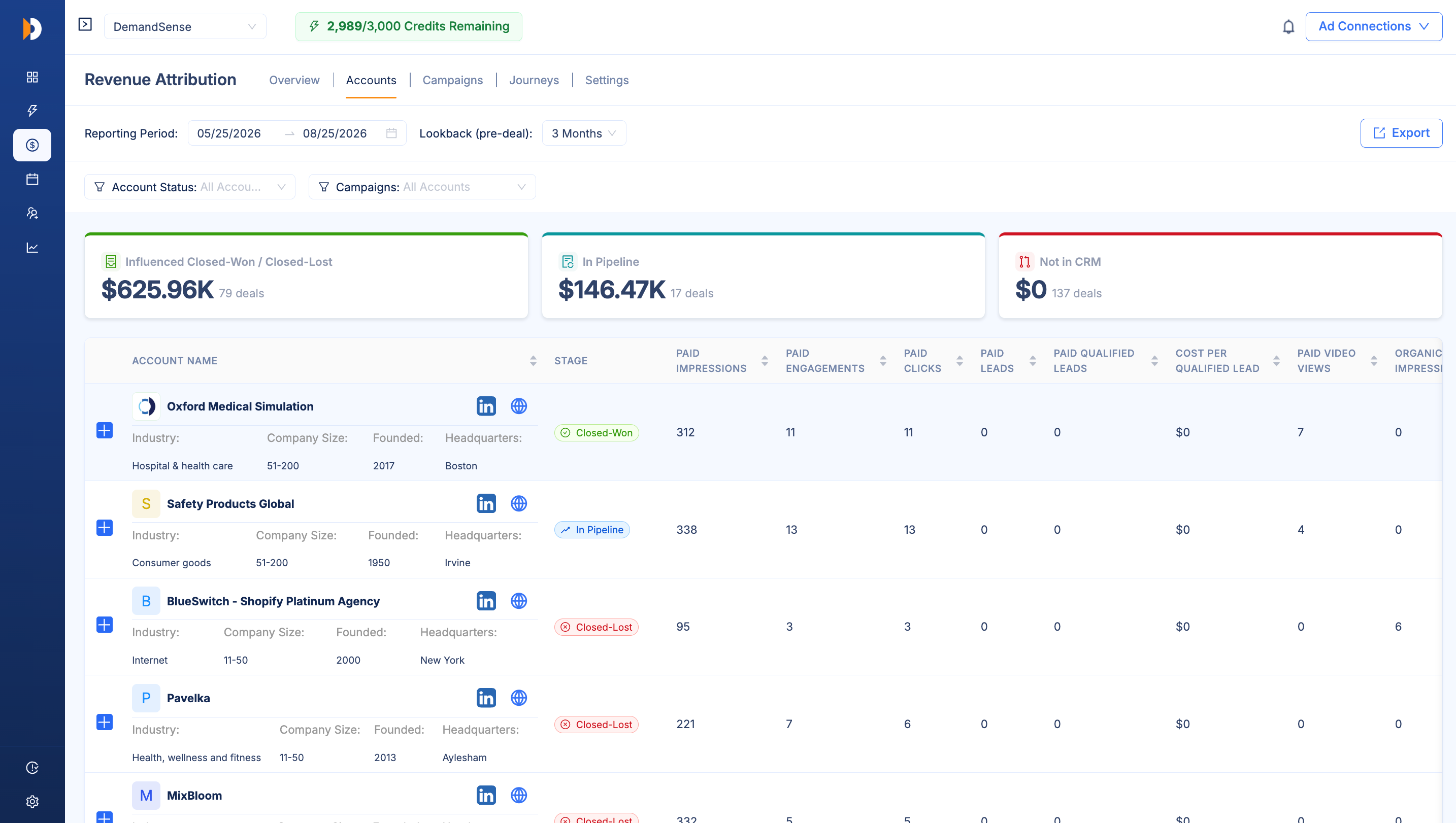Open the DemandSense workspace dropdown
This screenshot has width=1456, height=823.
tap(185, 26)
